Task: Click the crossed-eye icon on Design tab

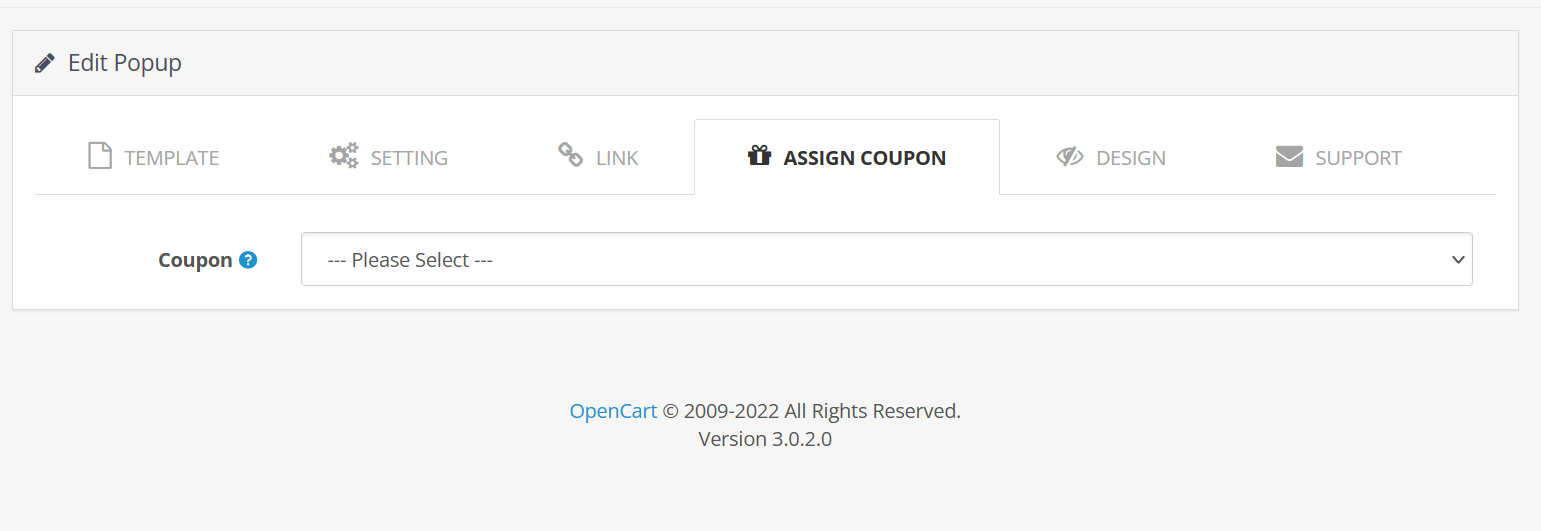Action: click(x=1070, y=157)
